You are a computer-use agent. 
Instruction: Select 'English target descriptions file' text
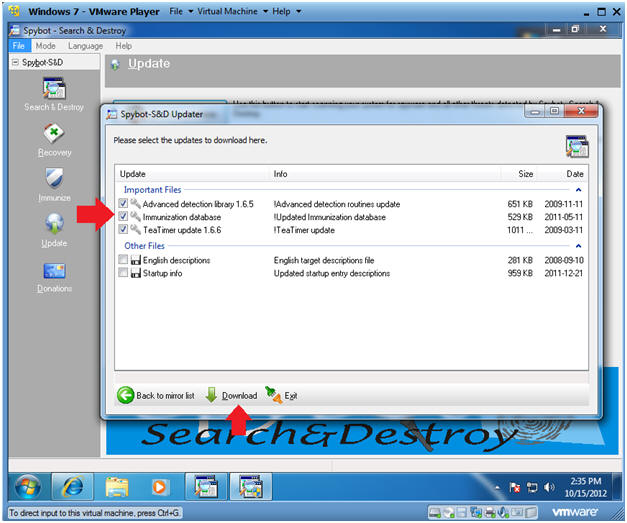point(324,260)
